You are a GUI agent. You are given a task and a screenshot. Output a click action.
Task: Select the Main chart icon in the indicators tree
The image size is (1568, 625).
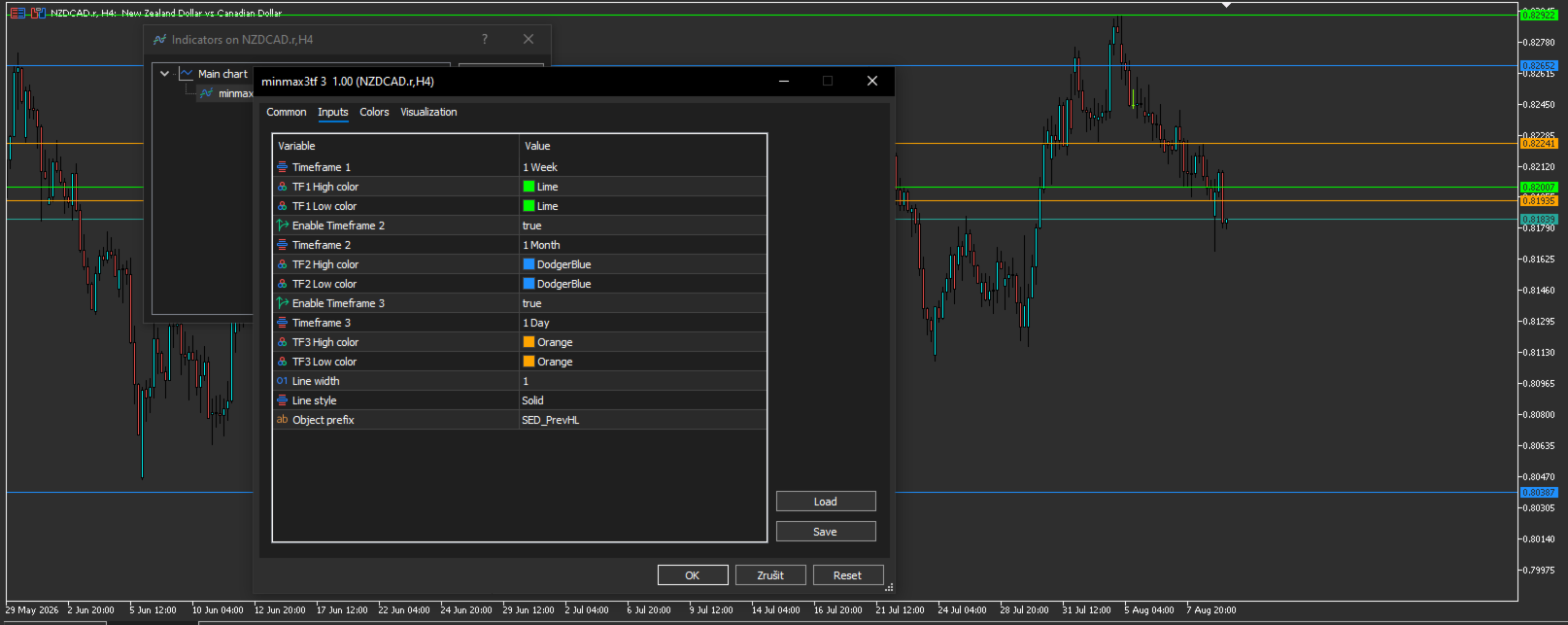(186, 74)
